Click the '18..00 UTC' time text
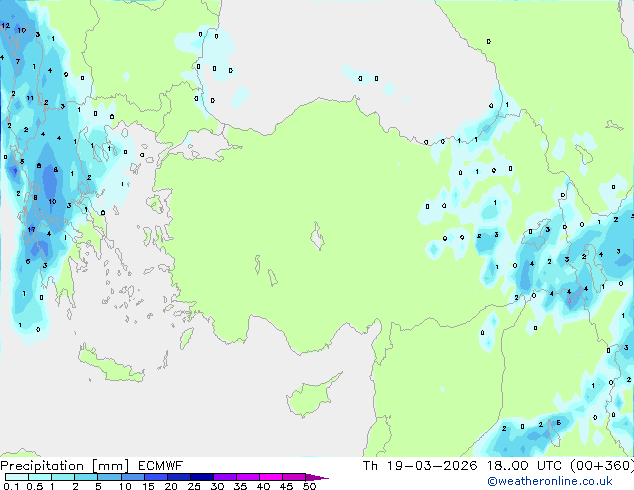This screenshot has width=634, height=490. pyautogui.click(x=524, y=466)
